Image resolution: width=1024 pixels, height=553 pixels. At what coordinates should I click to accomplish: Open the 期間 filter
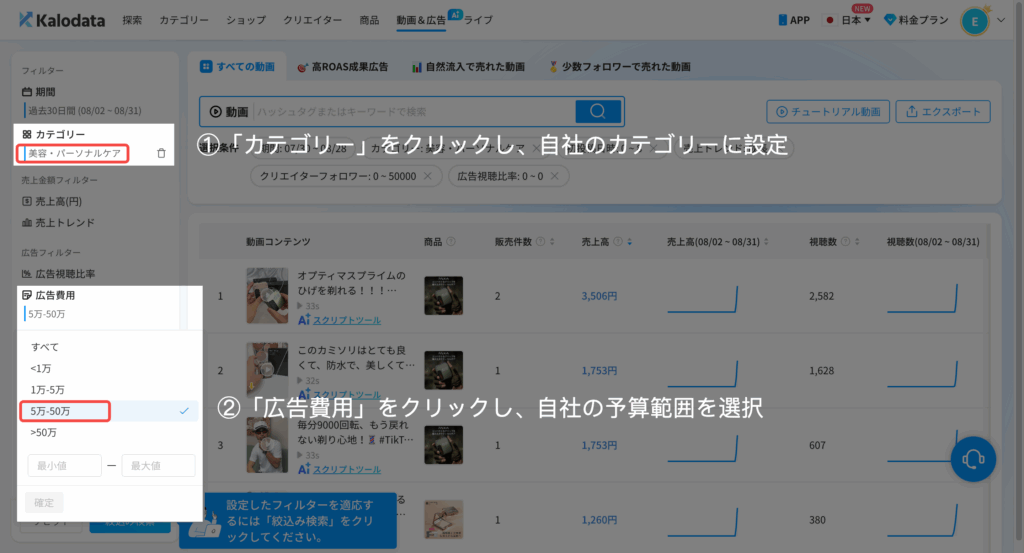[39, 92]
